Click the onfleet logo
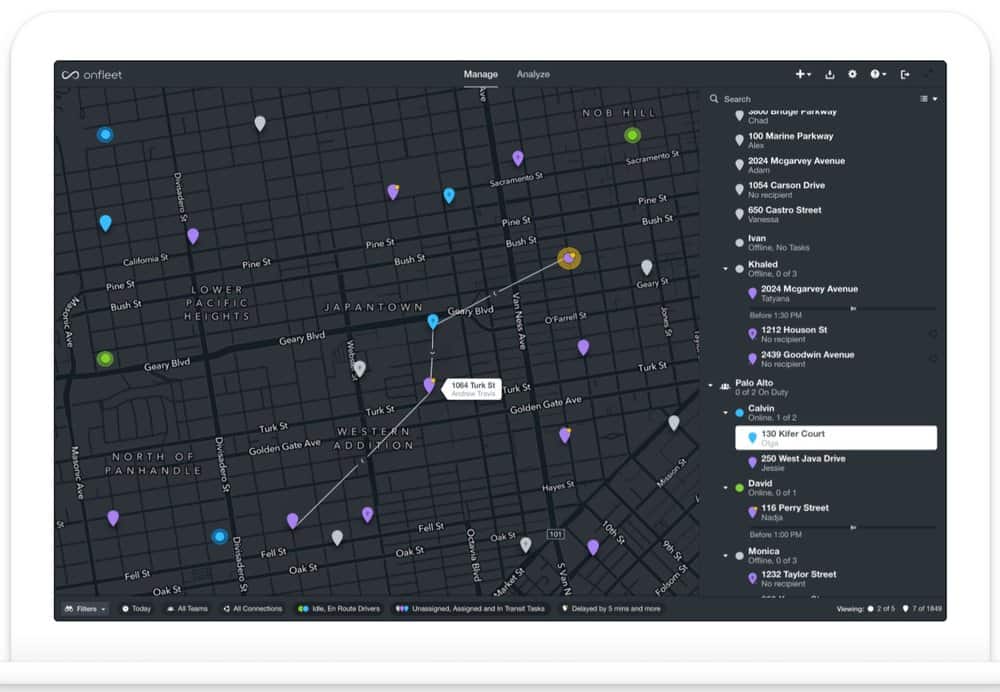1000x692 pixels. (84, 75)
